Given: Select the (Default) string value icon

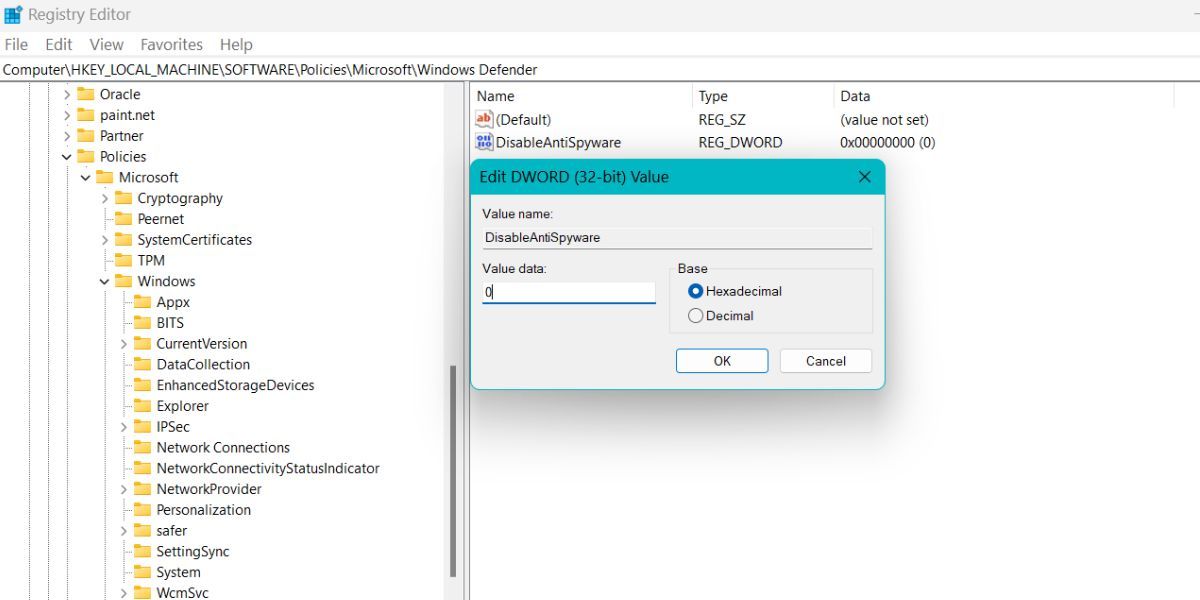Looking at the screenshot, I should click(483, 119).
